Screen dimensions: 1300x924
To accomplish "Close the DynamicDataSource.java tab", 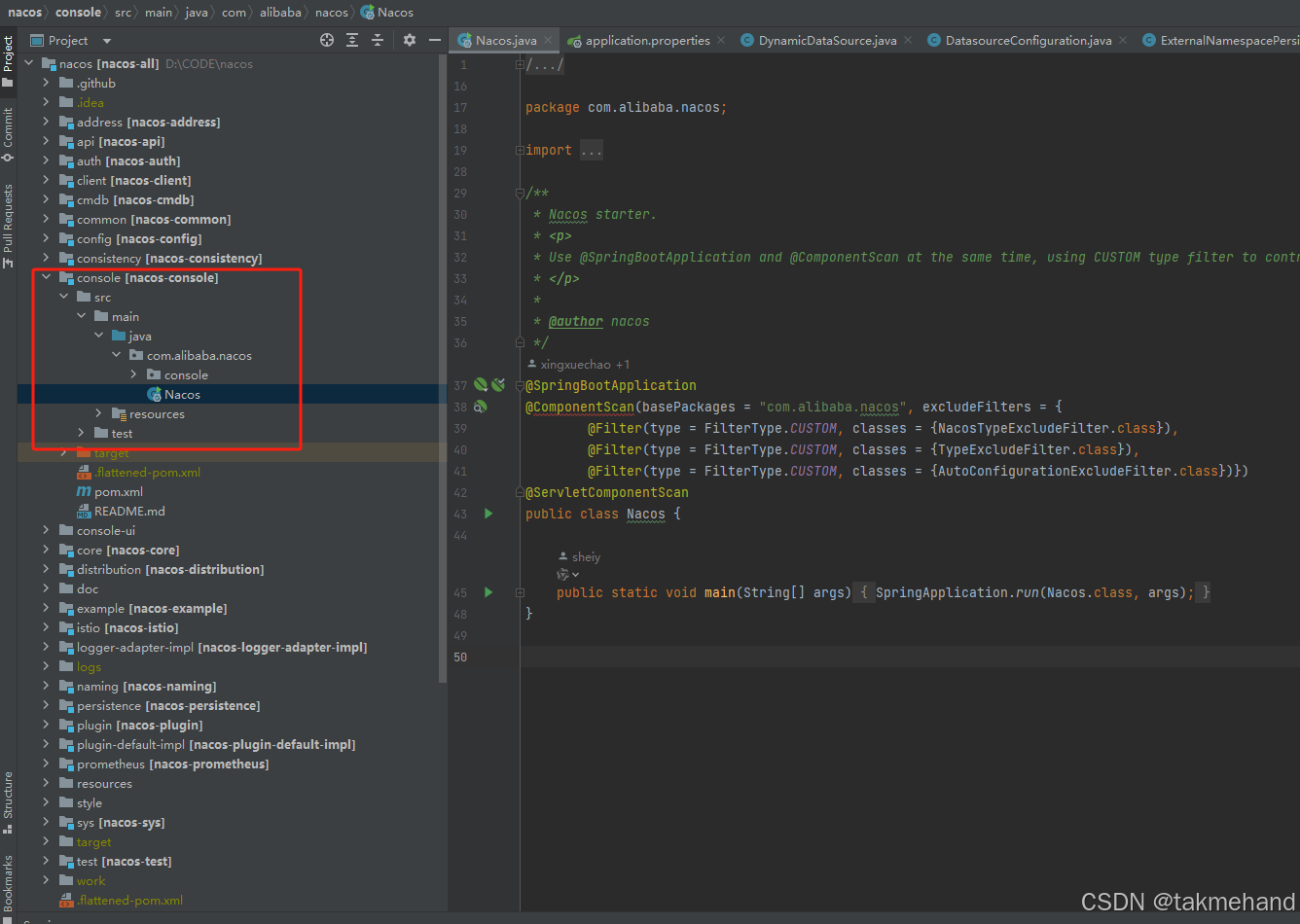I will click(x=908, y=41).
